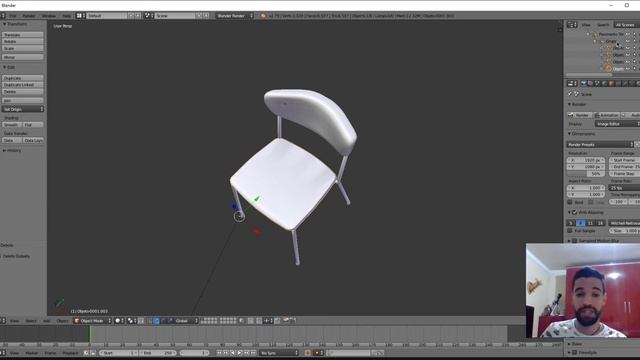Open the 3D viewport Select menu
640x360 pixels.
pyautogui.click(x=31, y=321)
